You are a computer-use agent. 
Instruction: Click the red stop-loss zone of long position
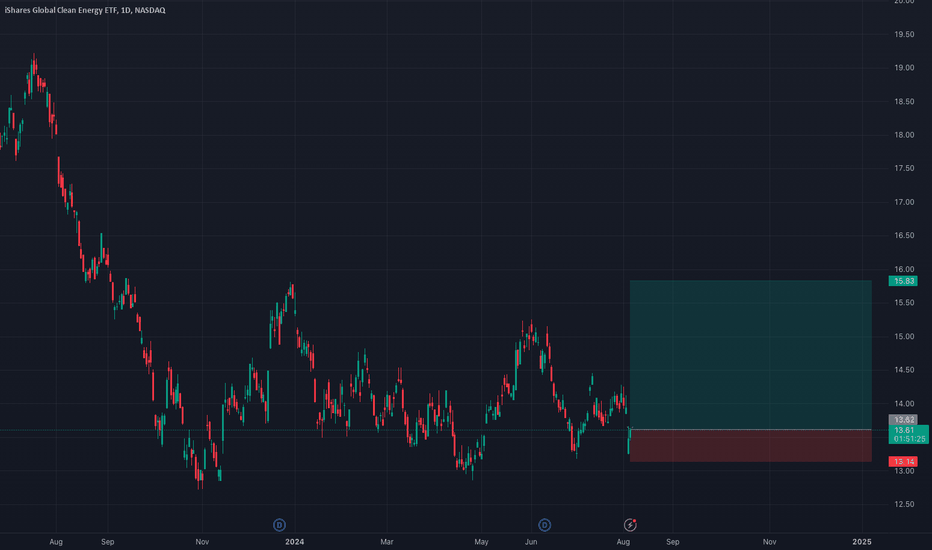(751, 445)
